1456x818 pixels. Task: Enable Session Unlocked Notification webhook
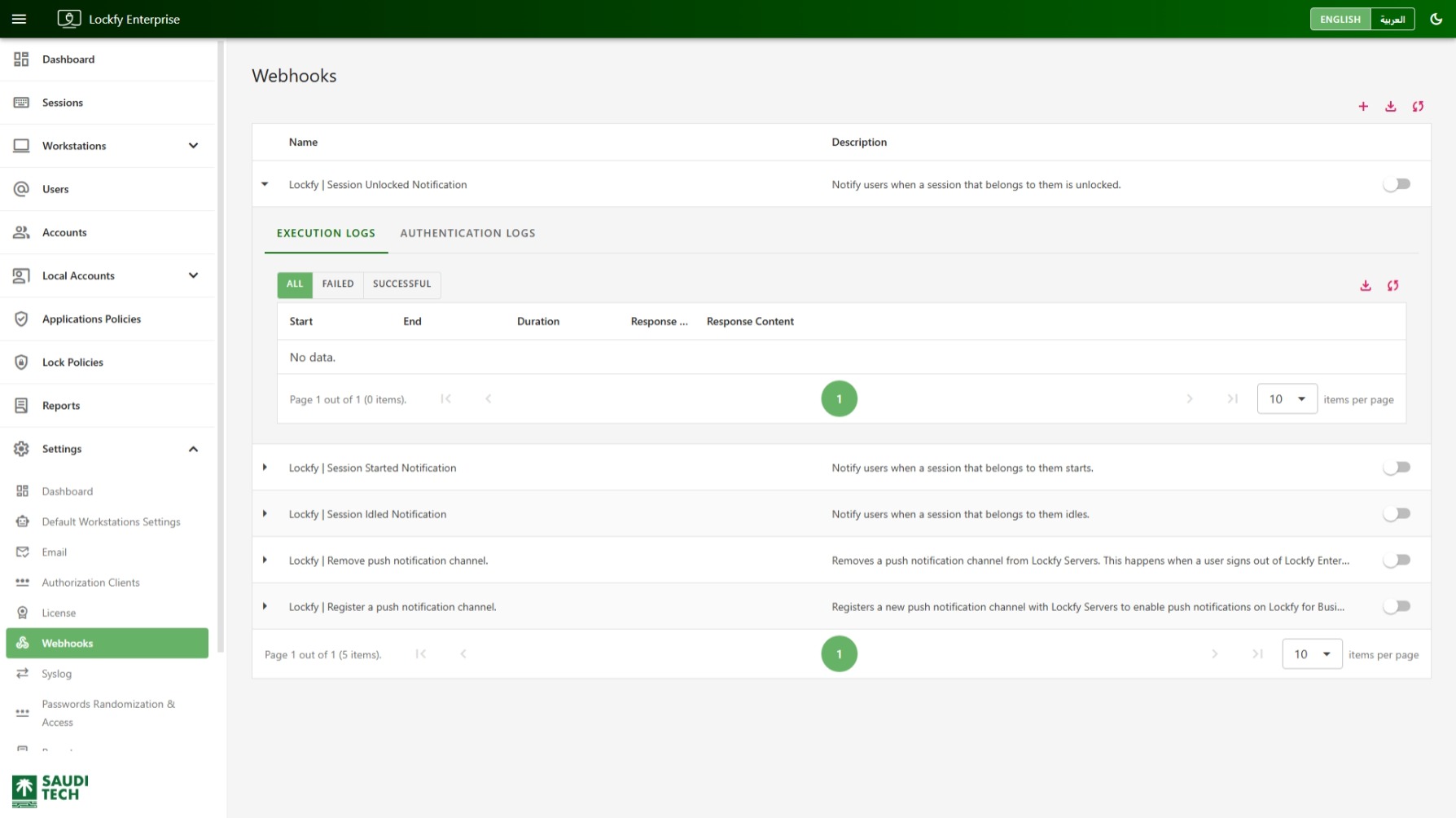point(1397,185)
